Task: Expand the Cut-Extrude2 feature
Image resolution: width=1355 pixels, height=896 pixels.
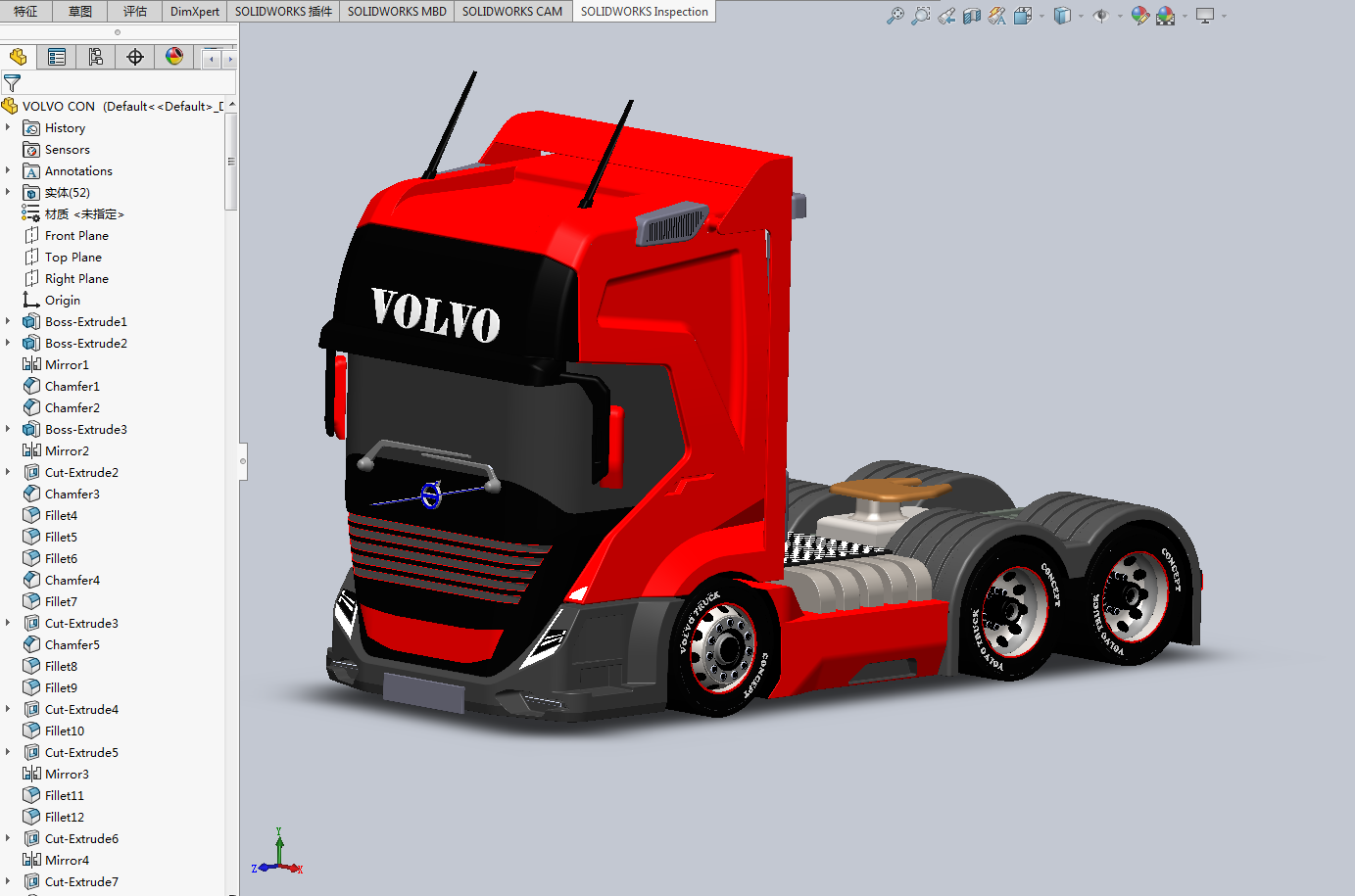Action: [8, 472]
